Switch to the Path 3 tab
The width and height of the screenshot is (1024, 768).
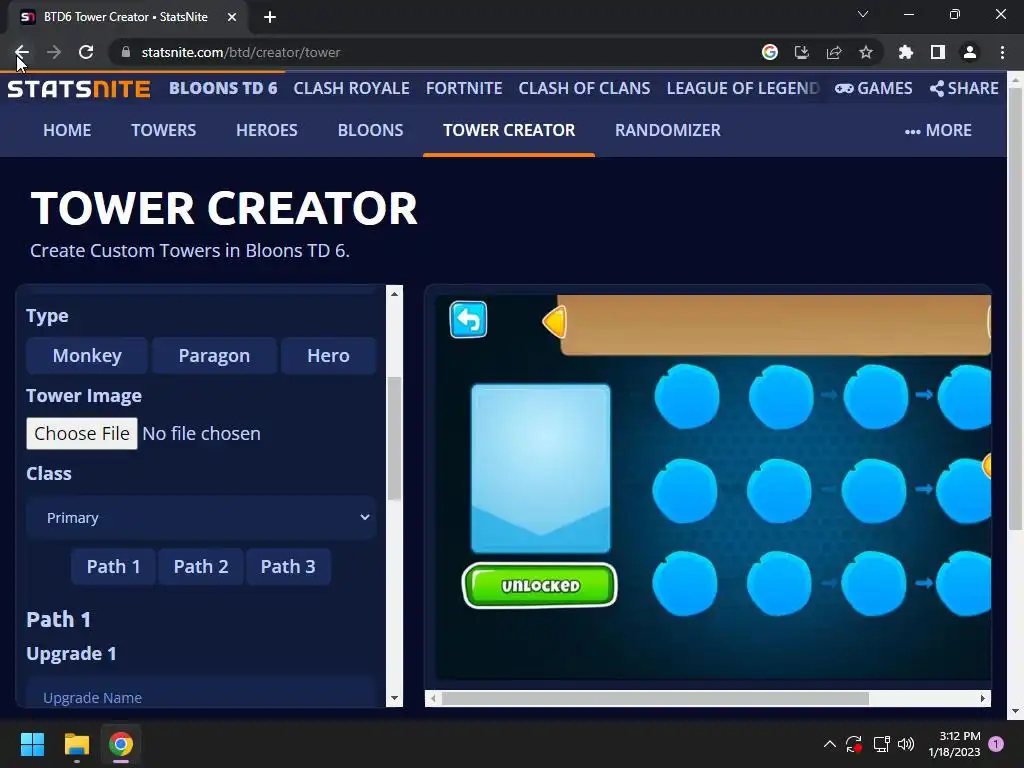(288, 566)
